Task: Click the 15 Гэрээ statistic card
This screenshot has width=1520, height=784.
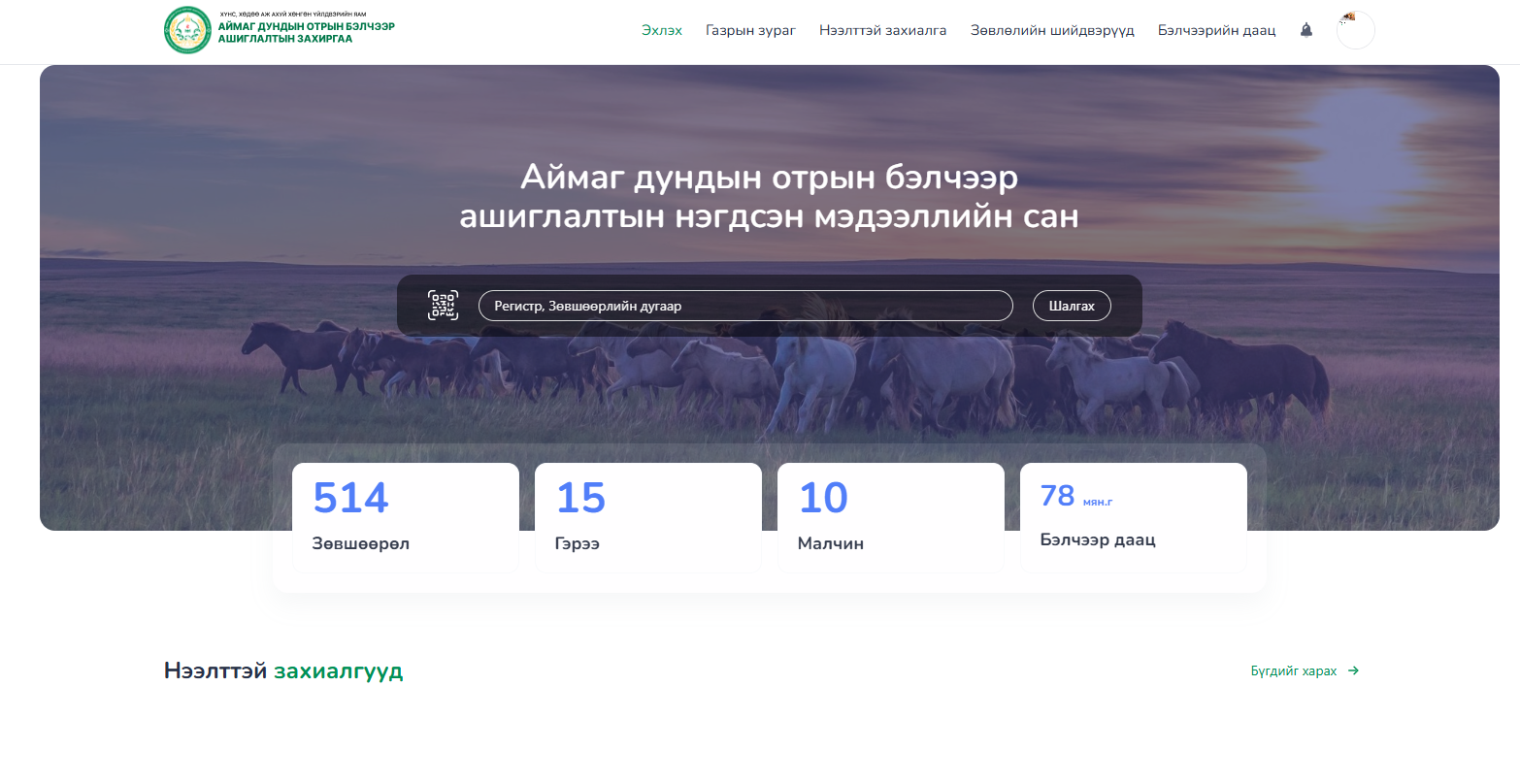Action: (648, 515)
